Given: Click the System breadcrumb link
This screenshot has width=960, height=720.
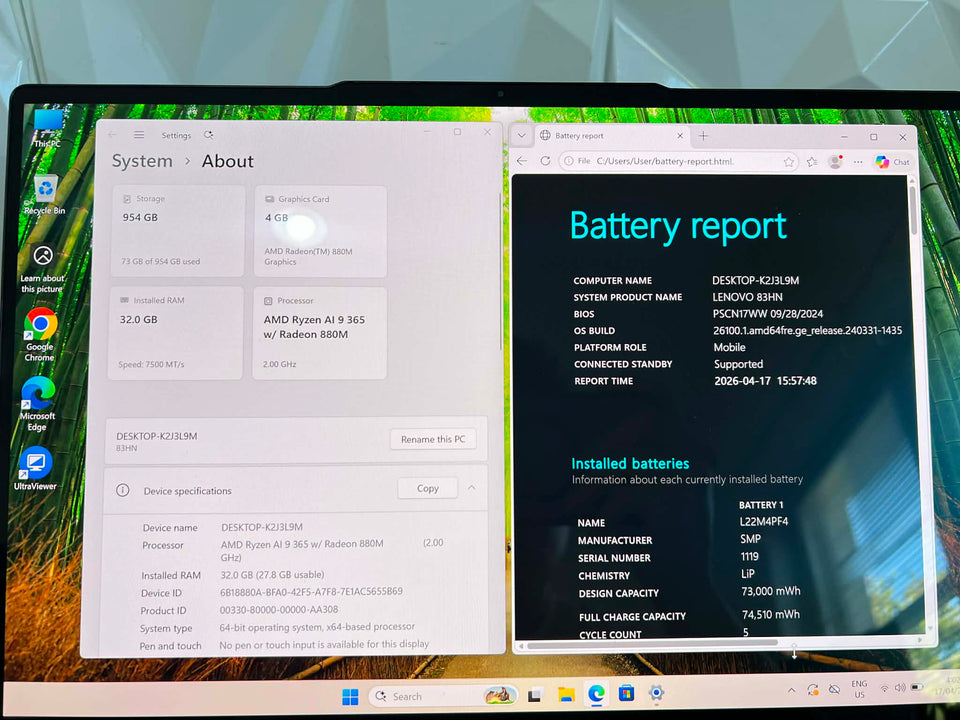Looking at the screenshot, I should pos(142,161).
